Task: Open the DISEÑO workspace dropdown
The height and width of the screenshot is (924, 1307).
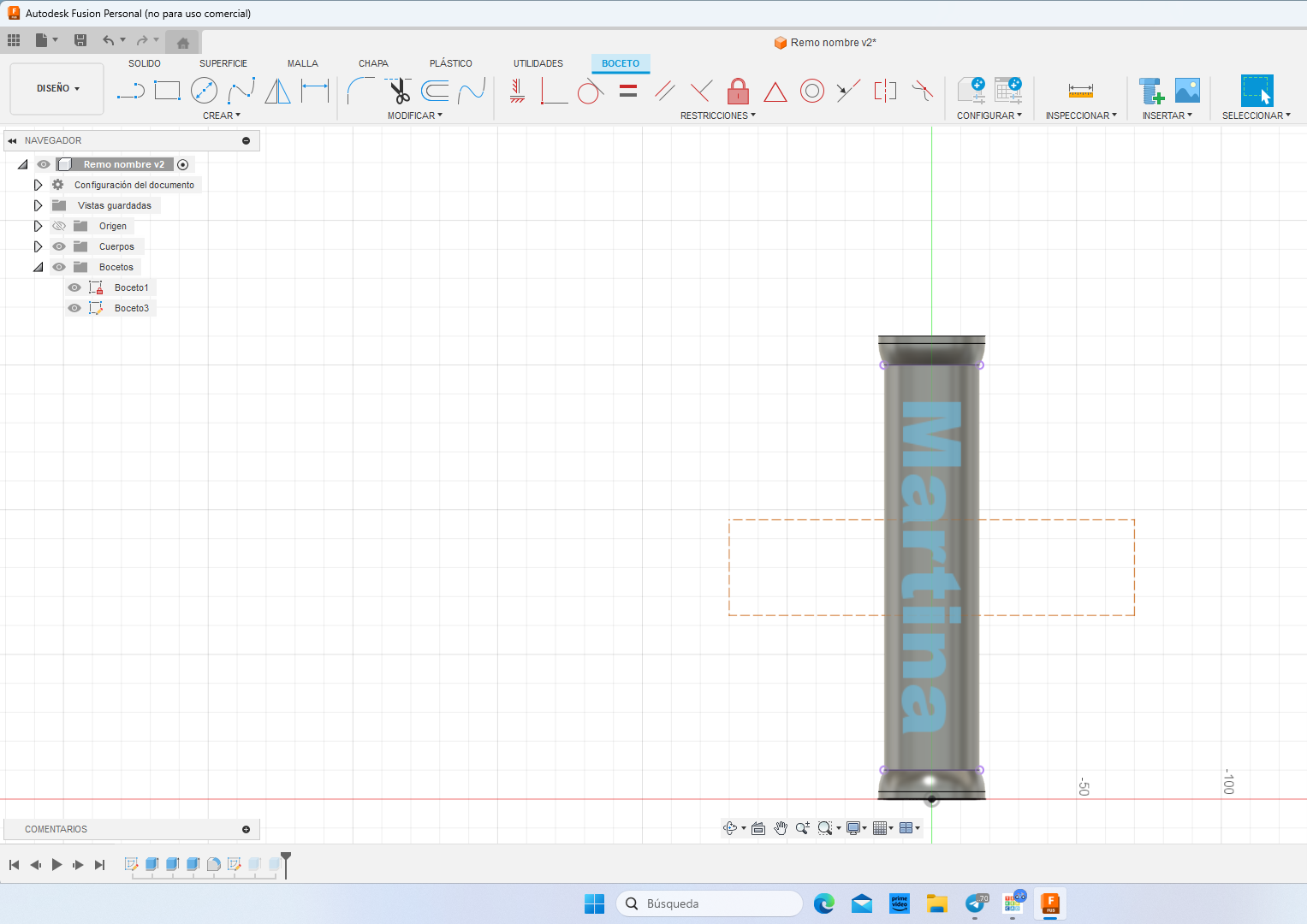Action: (57, 88)
